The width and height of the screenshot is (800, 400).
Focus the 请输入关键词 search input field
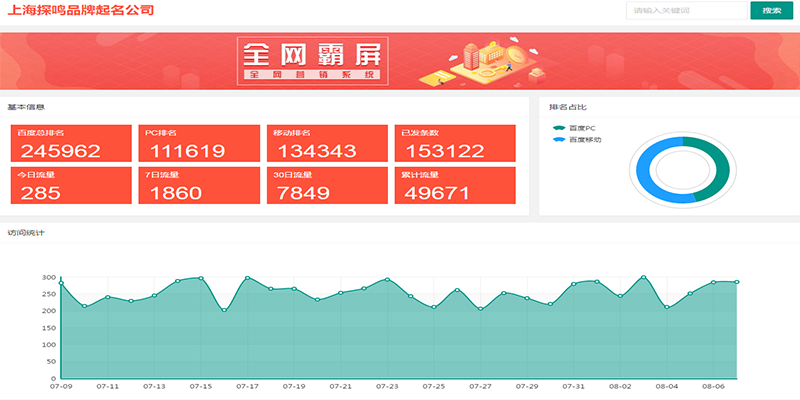tap(686, 11)
